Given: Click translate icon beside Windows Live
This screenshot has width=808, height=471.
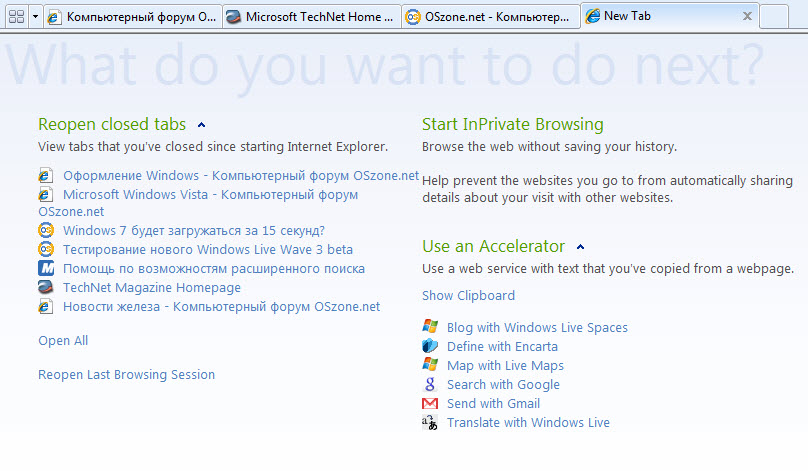Looking at the screenshot, I should (430, 423).
